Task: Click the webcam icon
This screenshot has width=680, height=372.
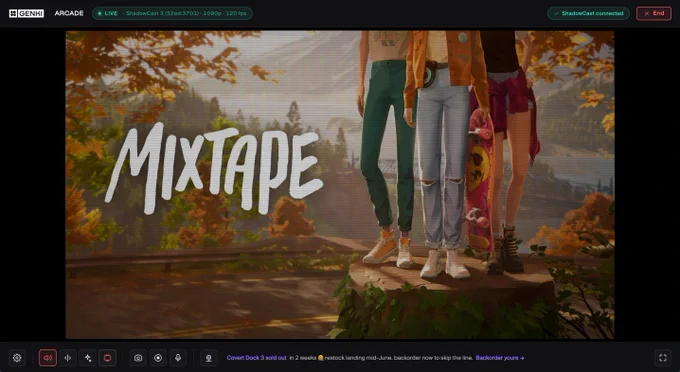Action: pyautogui.click(x=209, y=358)
